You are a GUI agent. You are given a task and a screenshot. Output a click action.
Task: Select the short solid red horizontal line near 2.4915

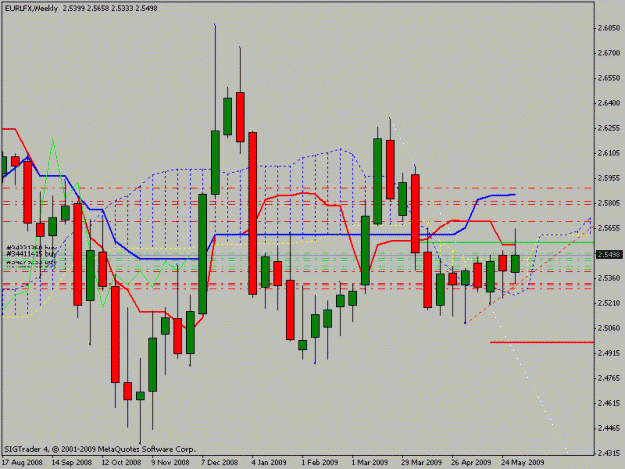(542, 342)
